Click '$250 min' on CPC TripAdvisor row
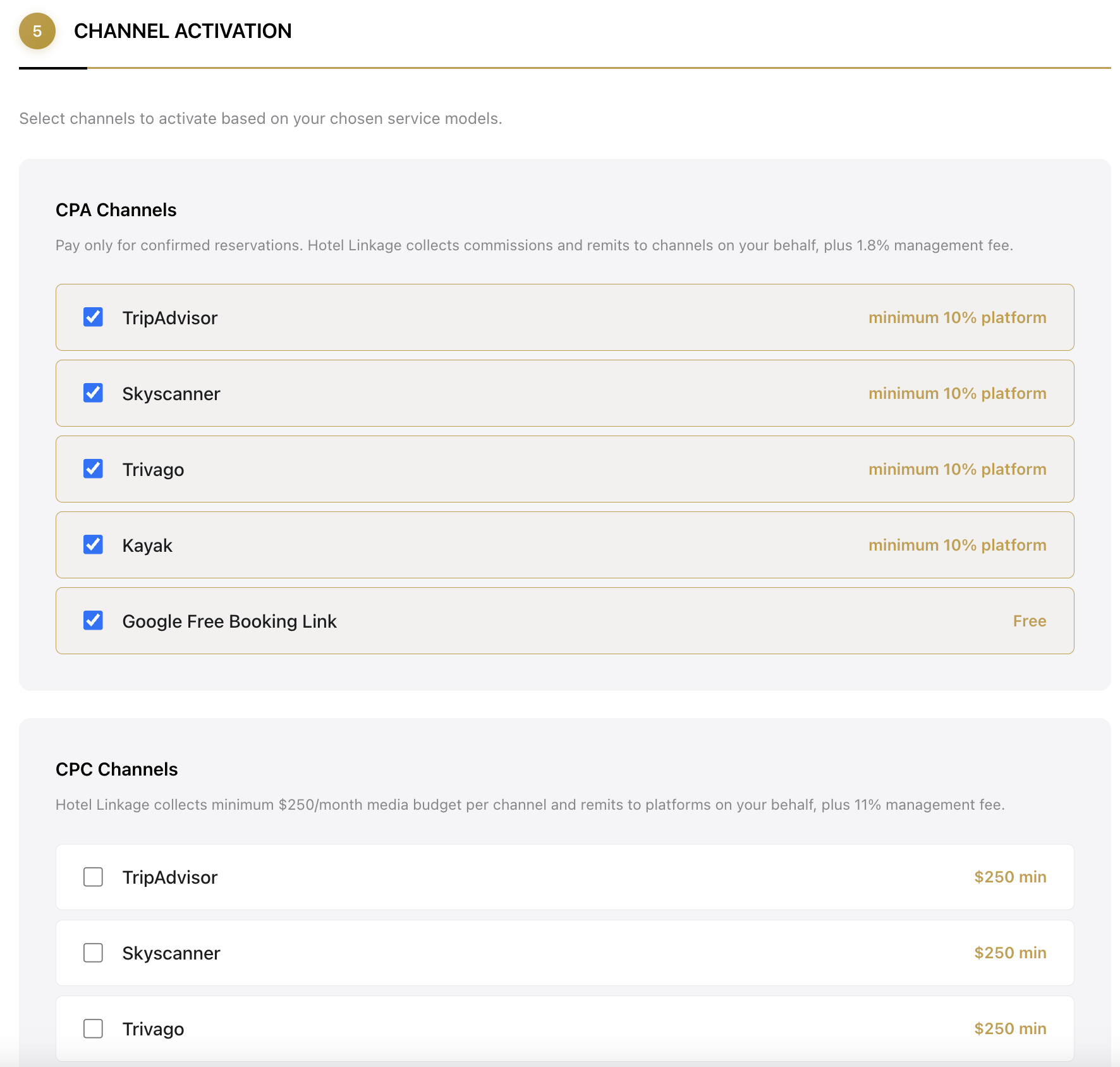 click(x=1010, y=877)
